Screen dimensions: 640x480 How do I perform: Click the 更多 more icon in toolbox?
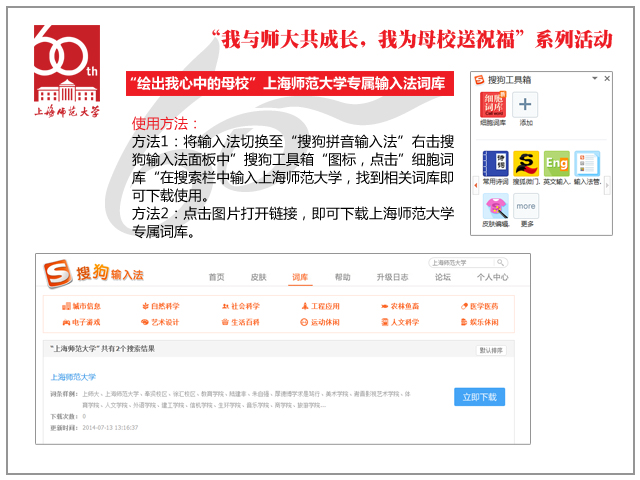coord(527,206)
